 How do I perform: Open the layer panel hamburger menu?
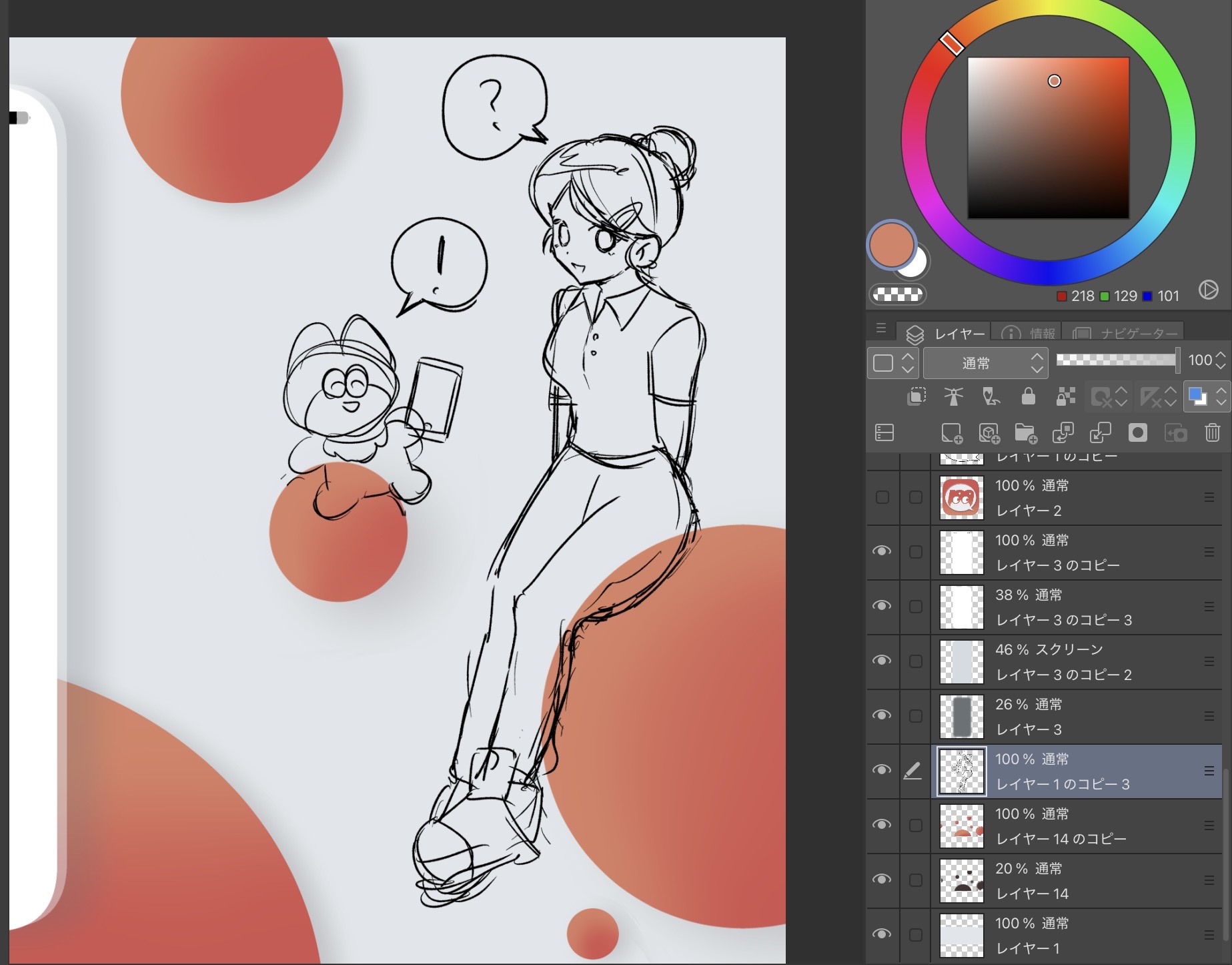pyautogui.click(x=881, y=328)
